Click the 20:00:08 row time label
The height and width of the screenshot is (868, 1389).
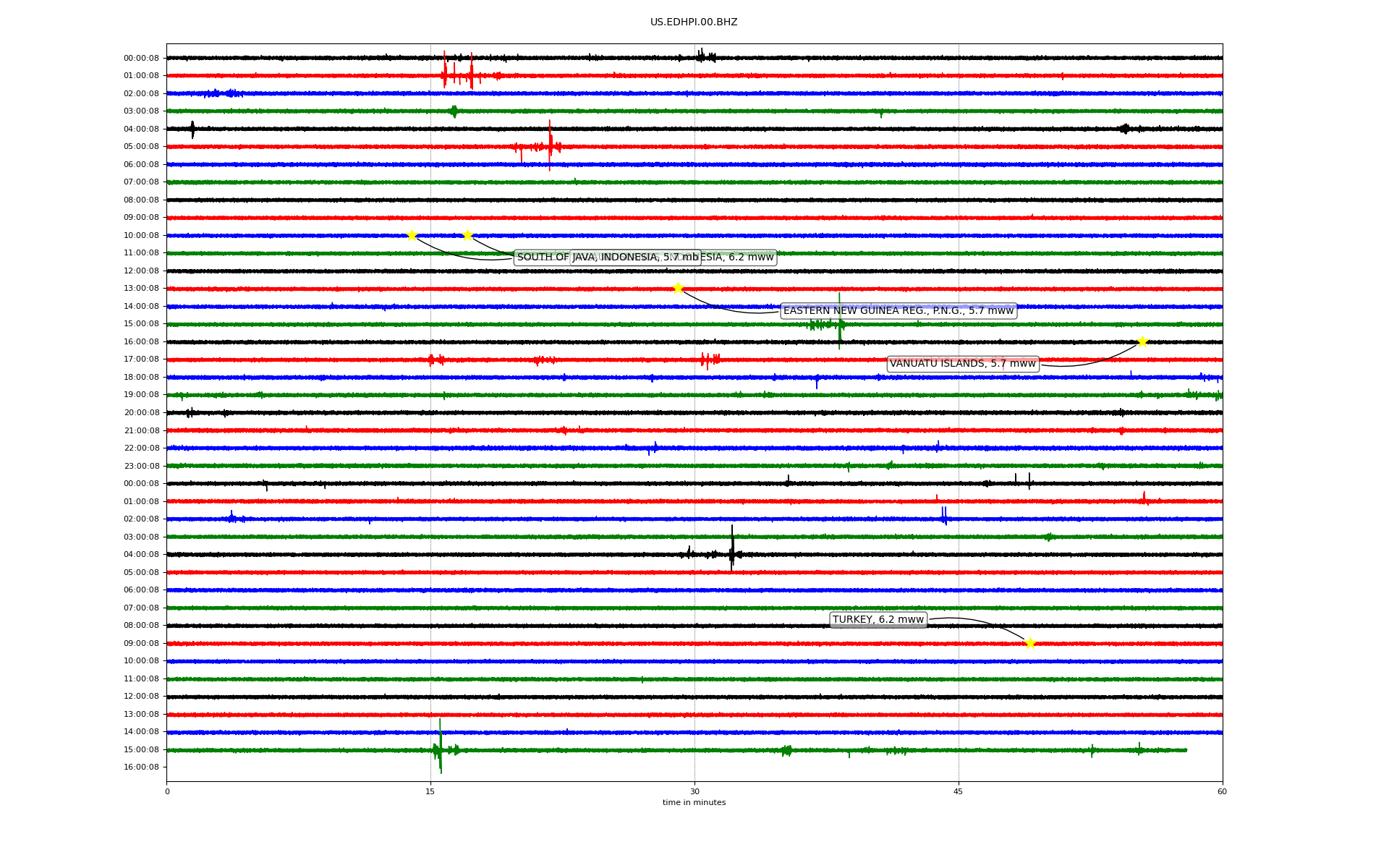(141, 413)
